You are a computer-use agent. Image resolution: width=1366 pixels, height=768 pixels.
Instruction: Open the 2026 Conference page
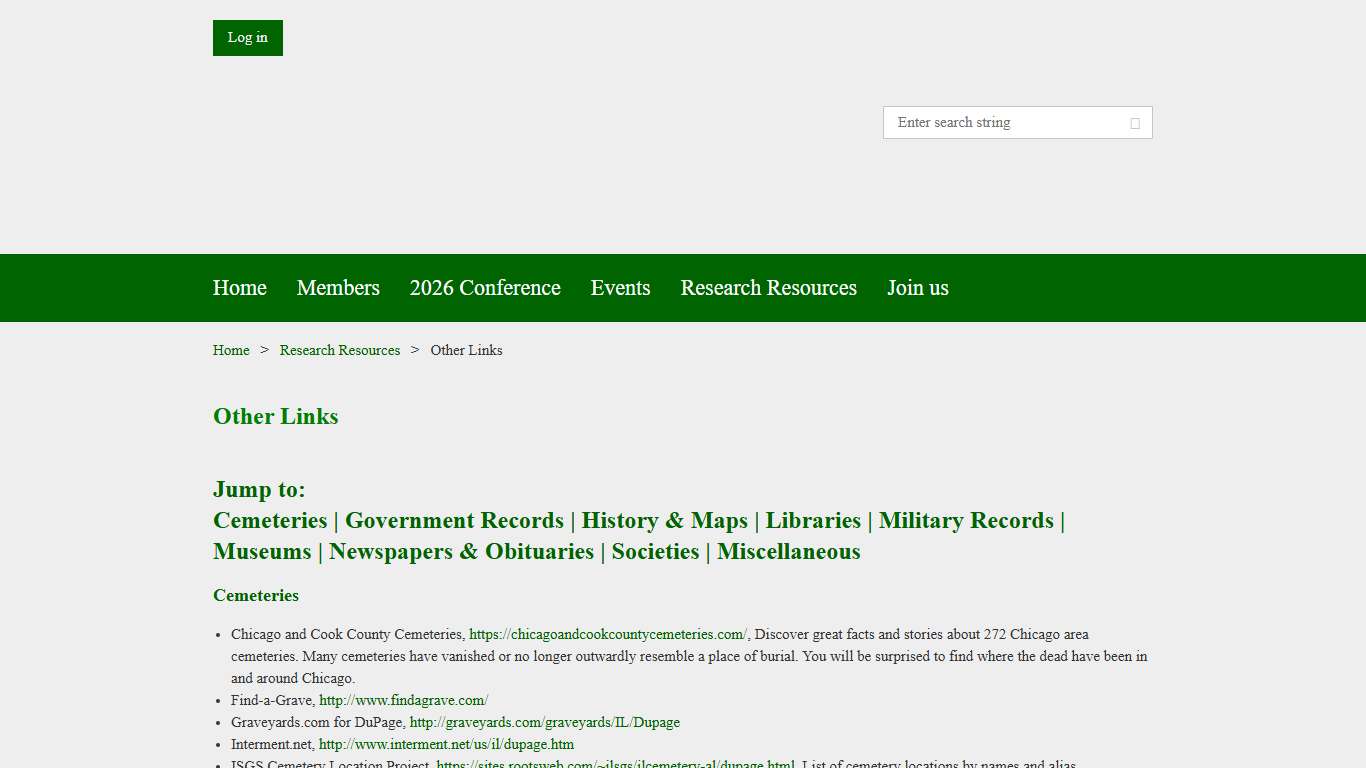[x=485, y=288]
